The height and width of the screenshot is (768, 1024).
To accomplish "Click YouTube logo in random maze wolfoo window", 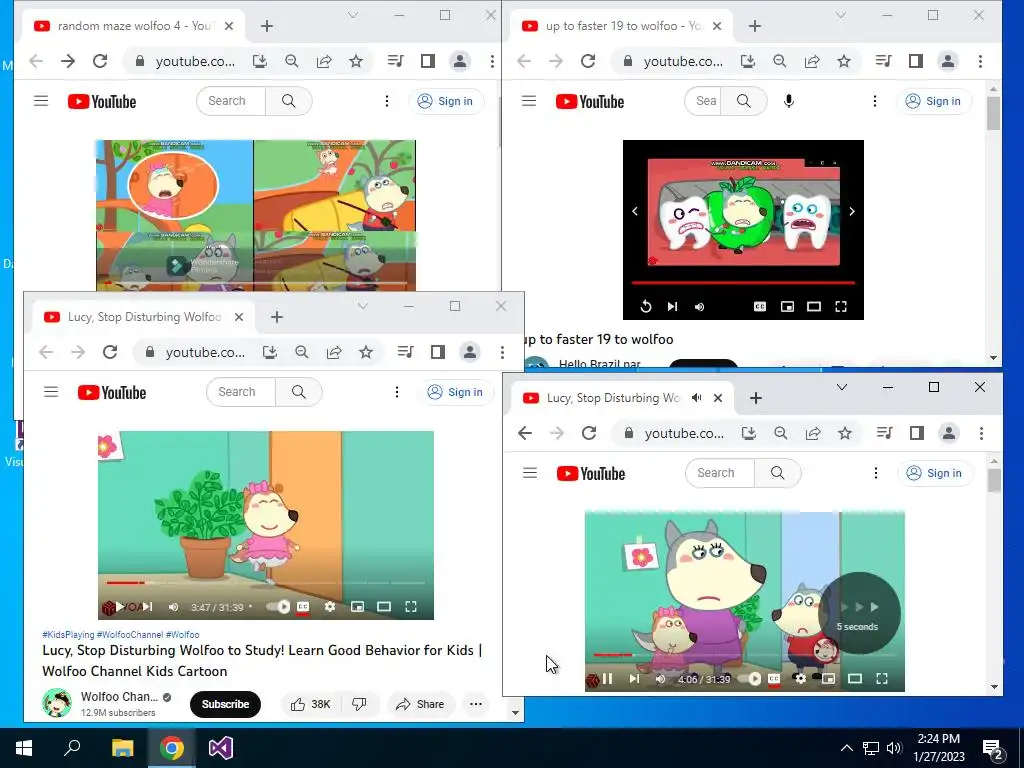I will 102,102.
